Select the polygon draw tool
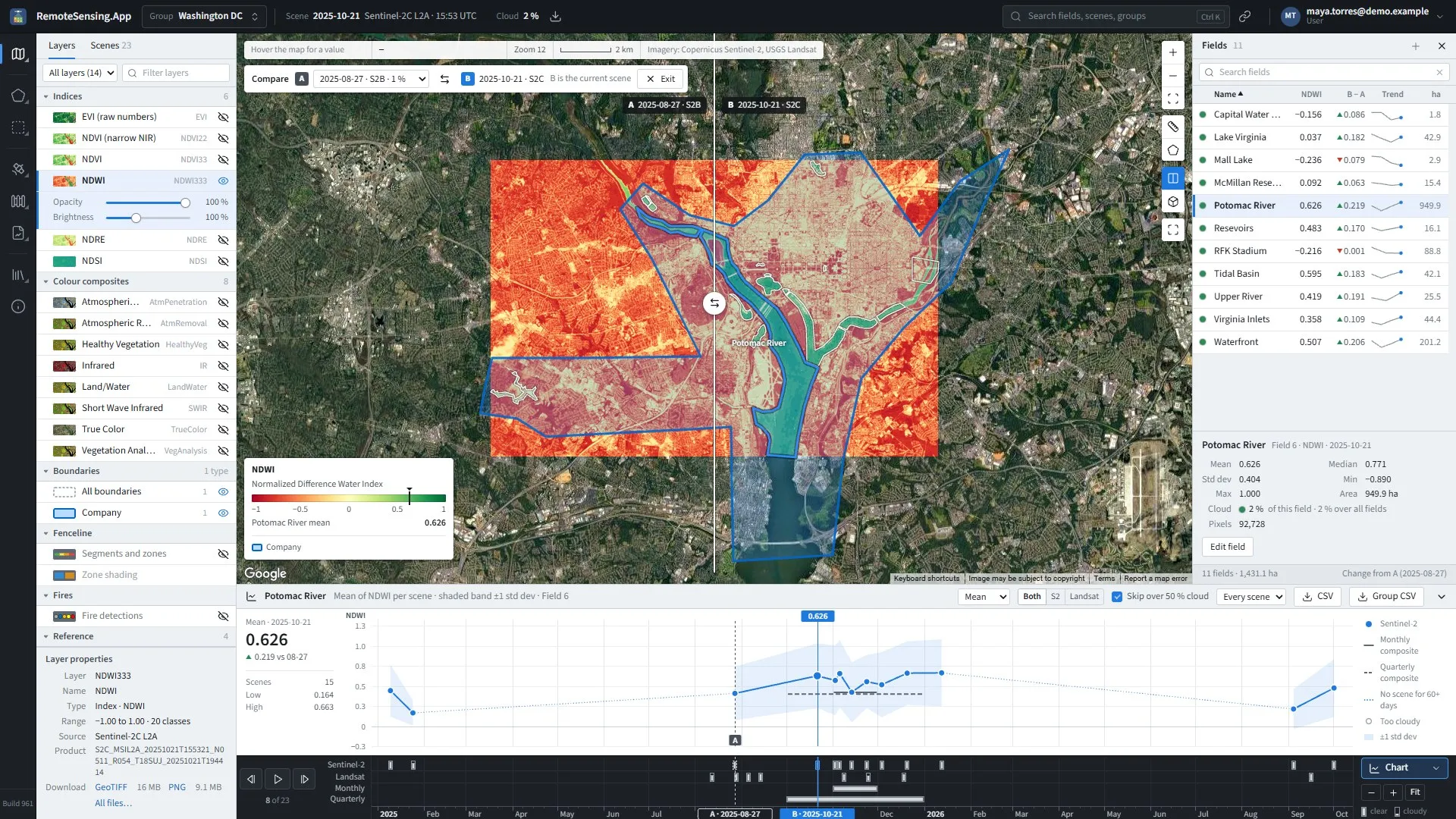The image size is (1456, 819). (1172, 150)
